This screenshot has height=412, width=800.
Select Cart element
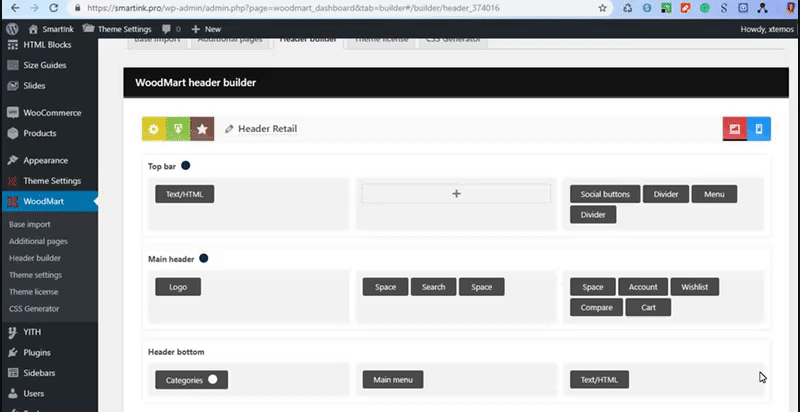(x=648, y=307)
